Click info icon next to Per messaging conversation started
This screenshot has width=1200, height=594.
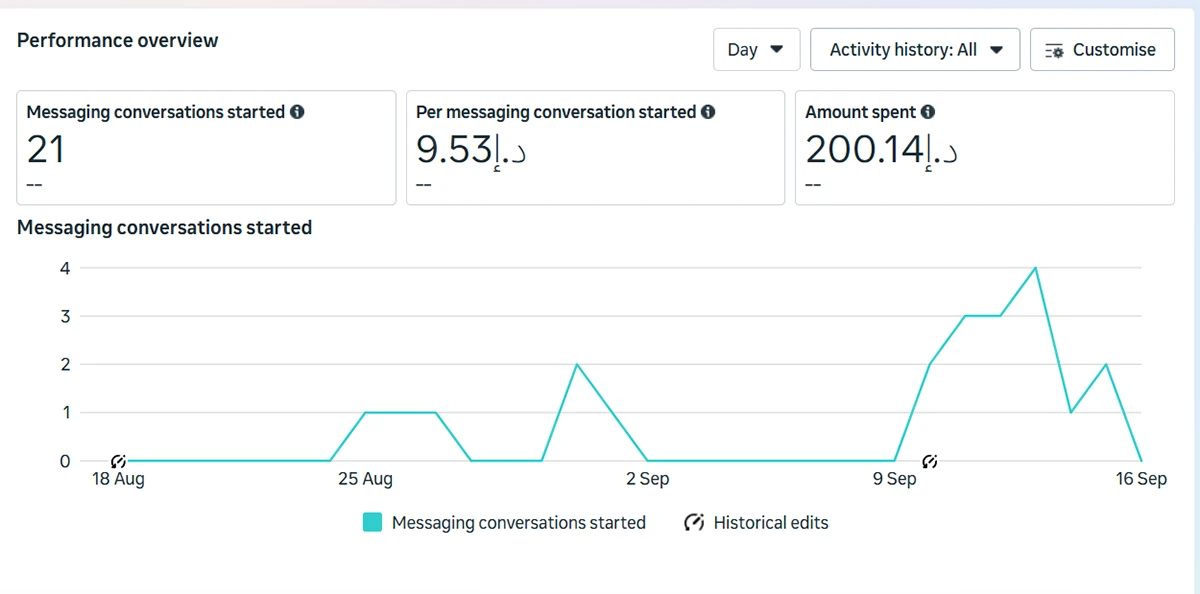708,113
